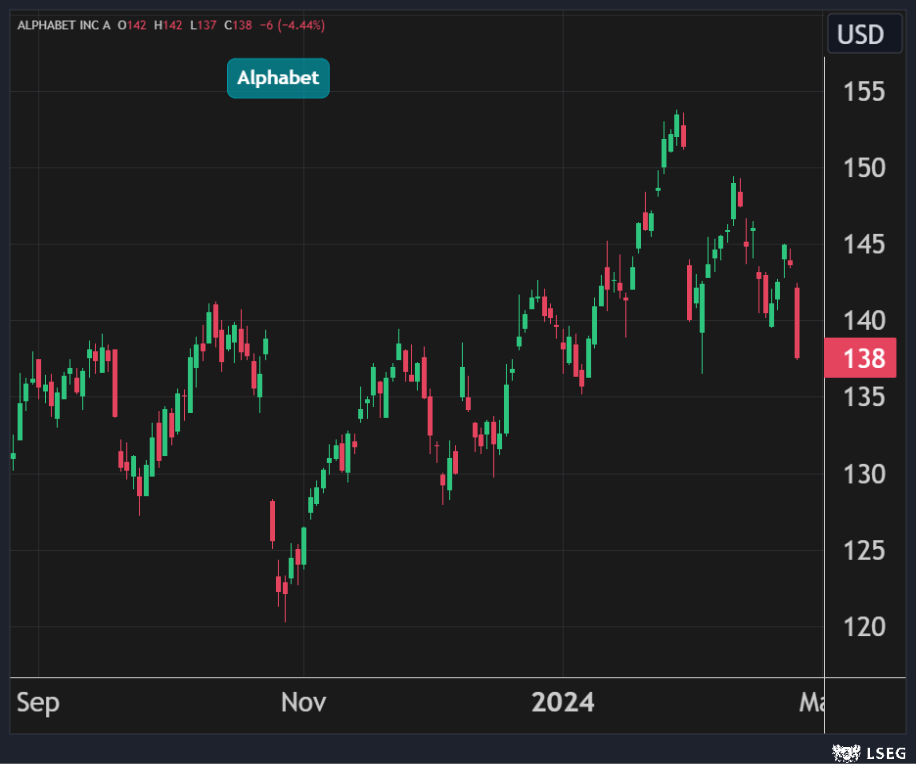Viewport: 916px width, 764px height.
Task: Click the last red candlestick on chart
Action: pos(797,322)
